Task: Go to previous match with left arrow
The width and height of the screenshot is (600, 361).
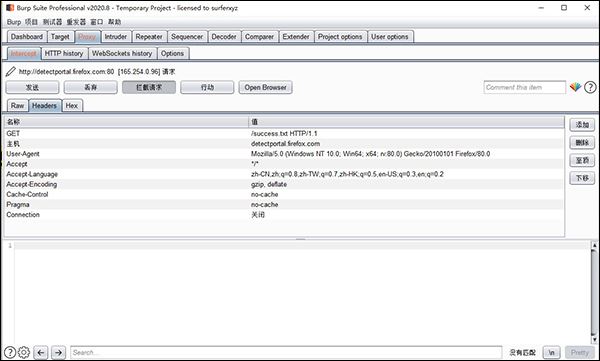Action: click(x=41, y=352)
